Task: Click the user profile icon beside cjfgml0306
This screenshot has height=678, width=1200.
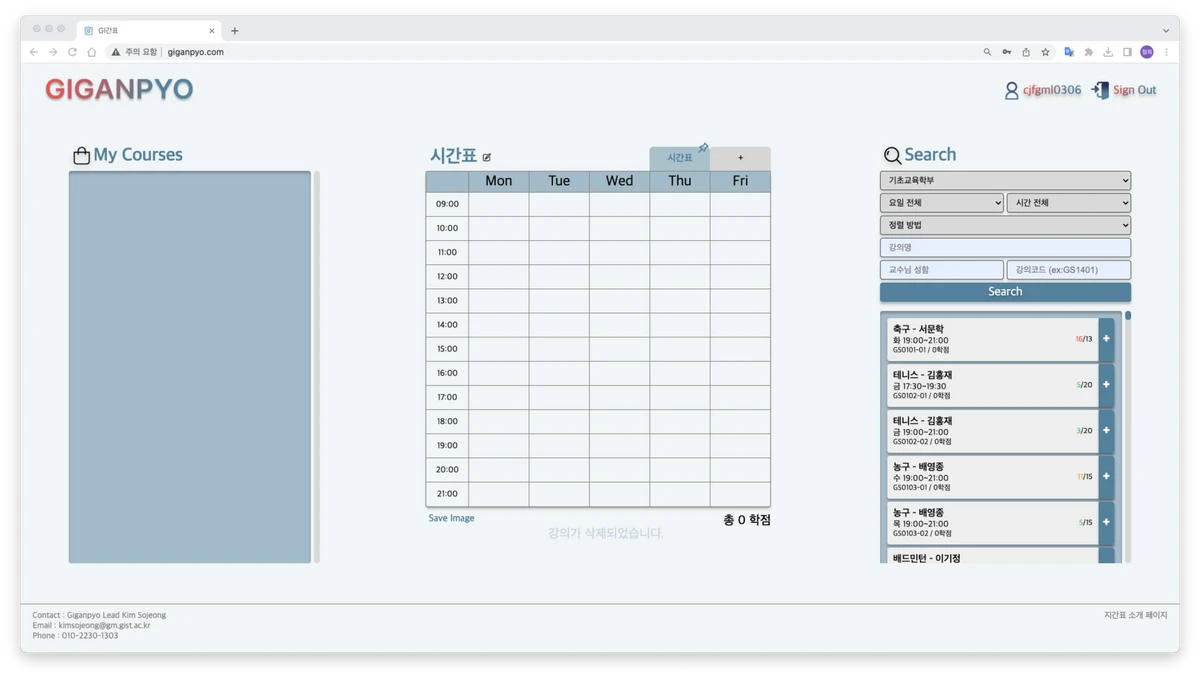Action: pos(1011,90)
